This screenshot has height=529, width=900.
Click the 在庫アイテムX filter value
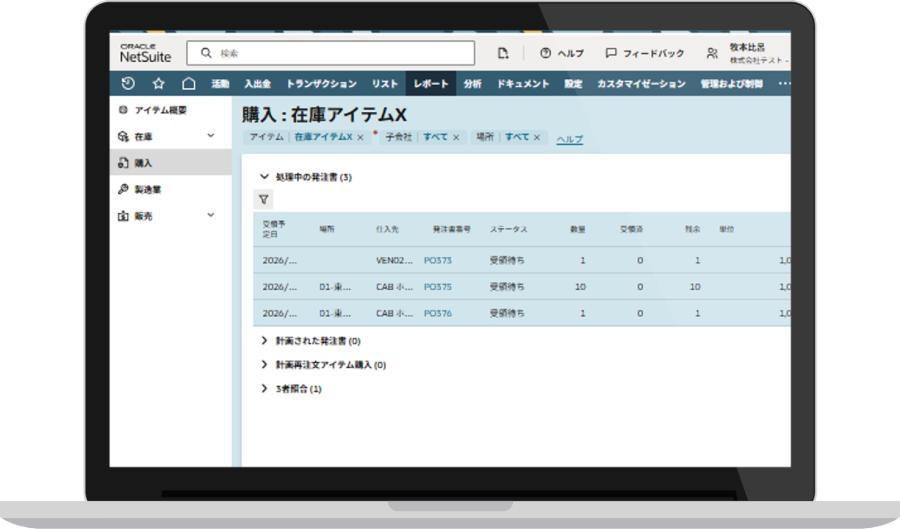[x=323, y=137]
